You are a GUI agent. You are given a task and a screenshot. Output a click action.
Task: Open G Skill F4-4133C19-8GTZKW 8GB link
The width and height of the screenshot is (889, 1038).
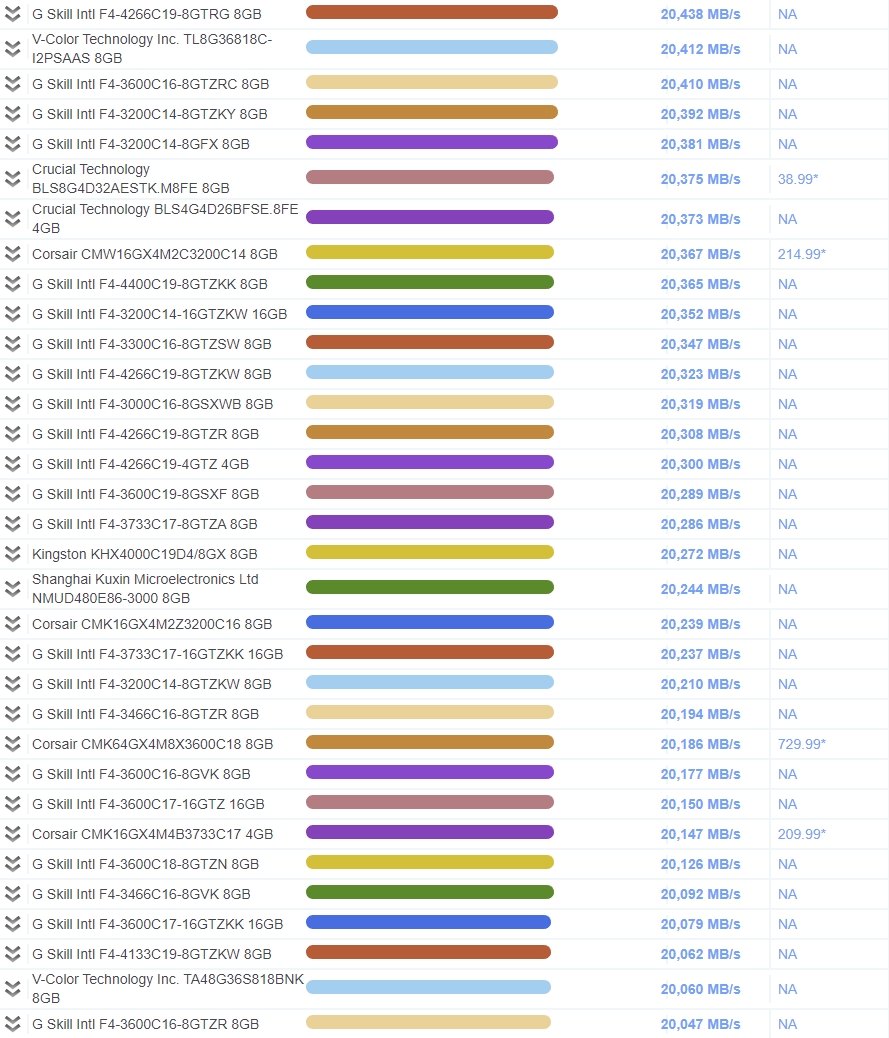[x=152, y=954]
